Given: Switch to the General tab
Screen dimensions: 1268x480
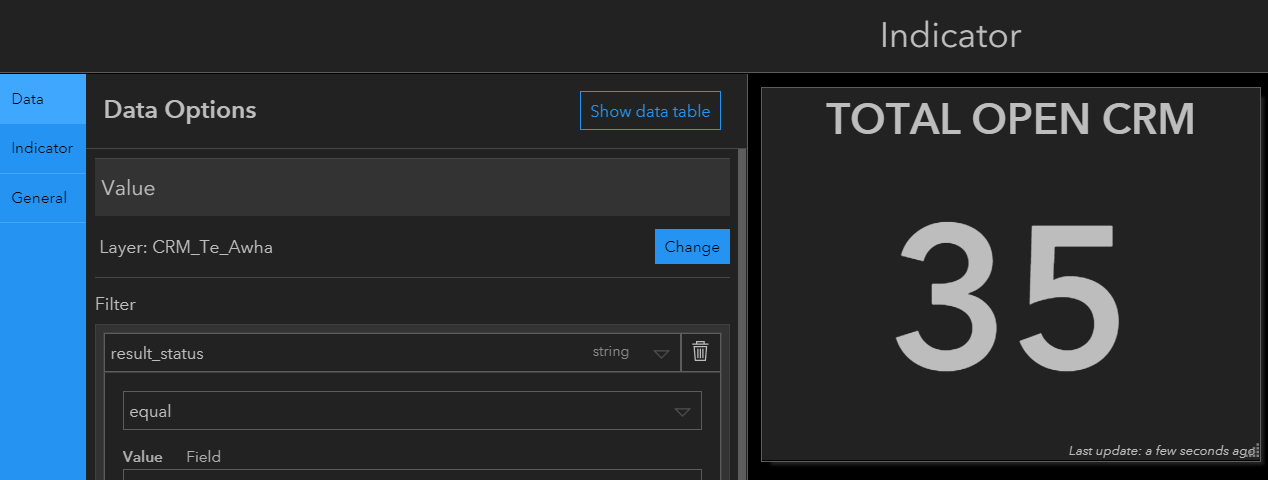Looking at the screenshot, I should click(43, 198).
